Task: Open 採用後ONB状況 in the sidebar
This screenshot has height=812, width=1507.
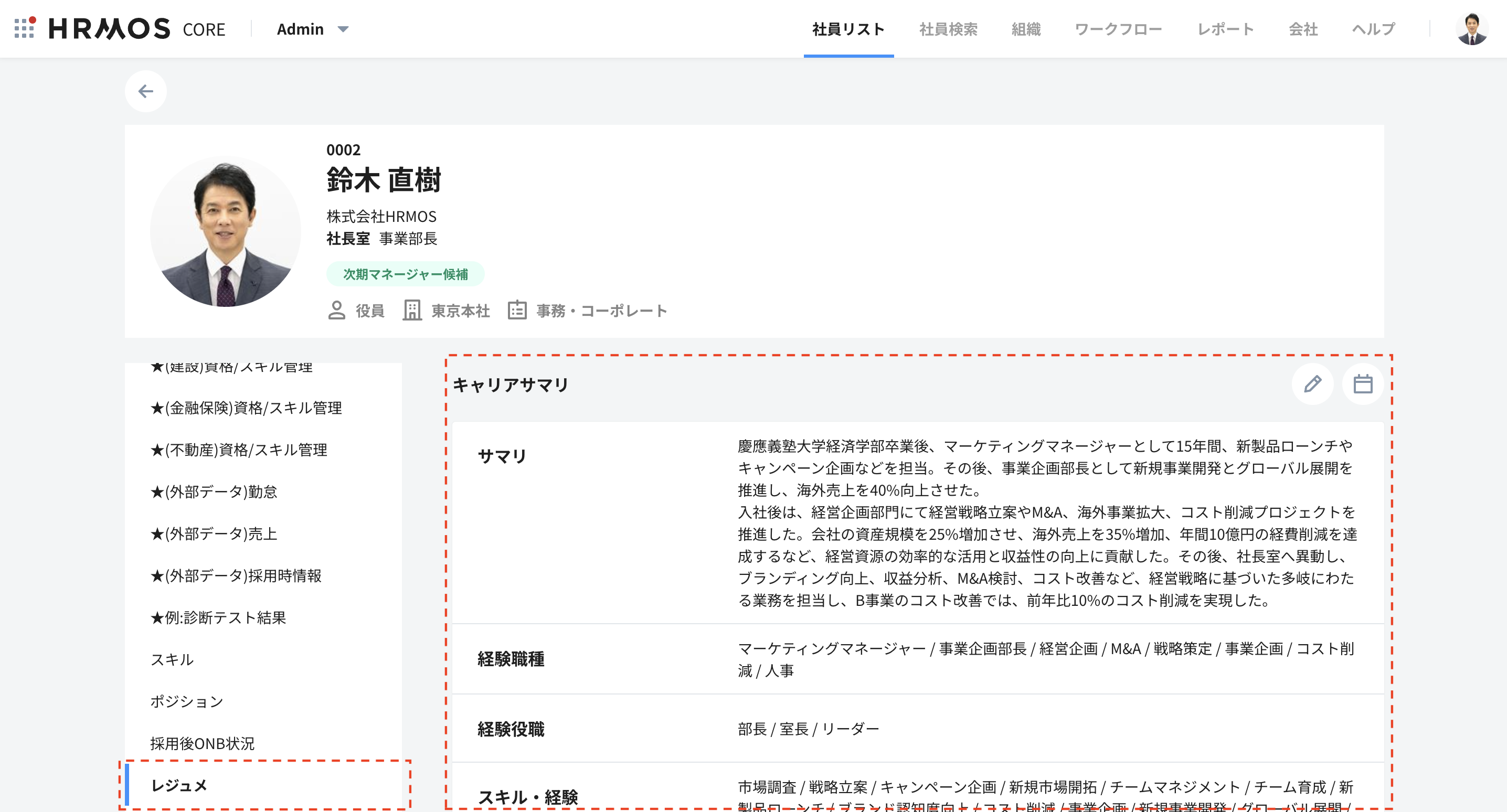Action: [203, 744]
